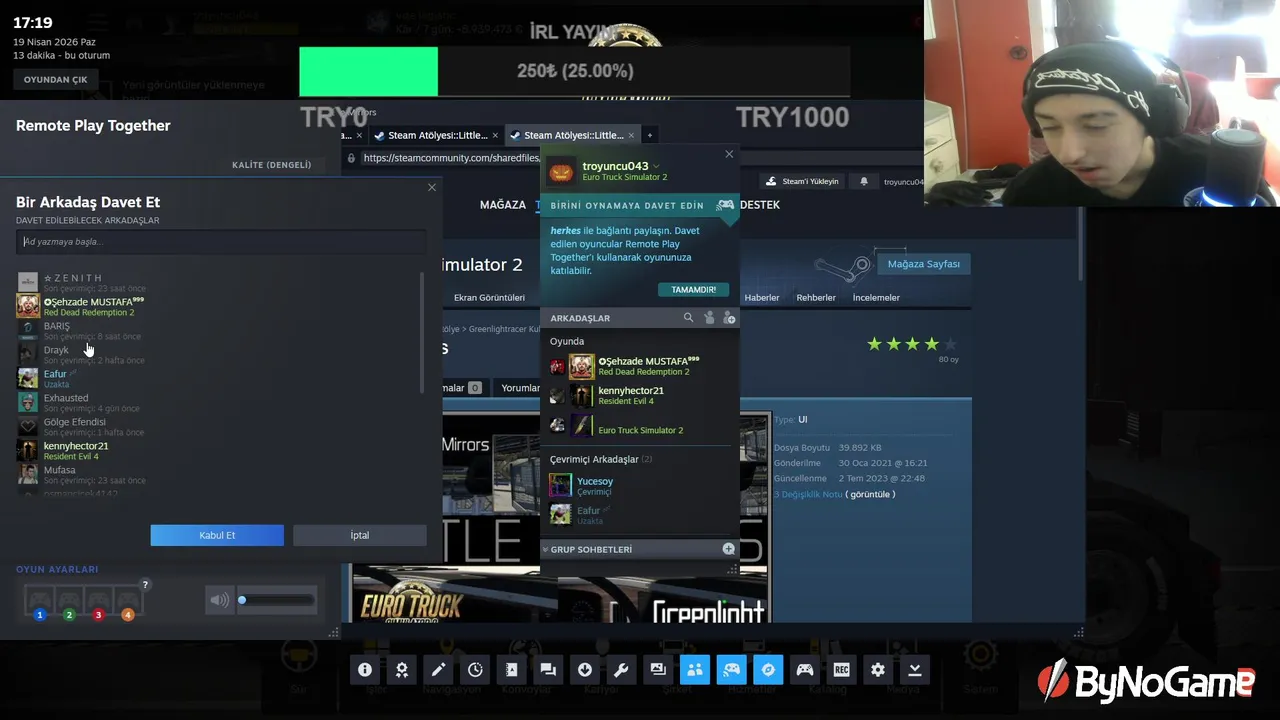Focus the friend name search field
Screen dimensions: 1280x720
pyautogui.click(x=221, y=241)
